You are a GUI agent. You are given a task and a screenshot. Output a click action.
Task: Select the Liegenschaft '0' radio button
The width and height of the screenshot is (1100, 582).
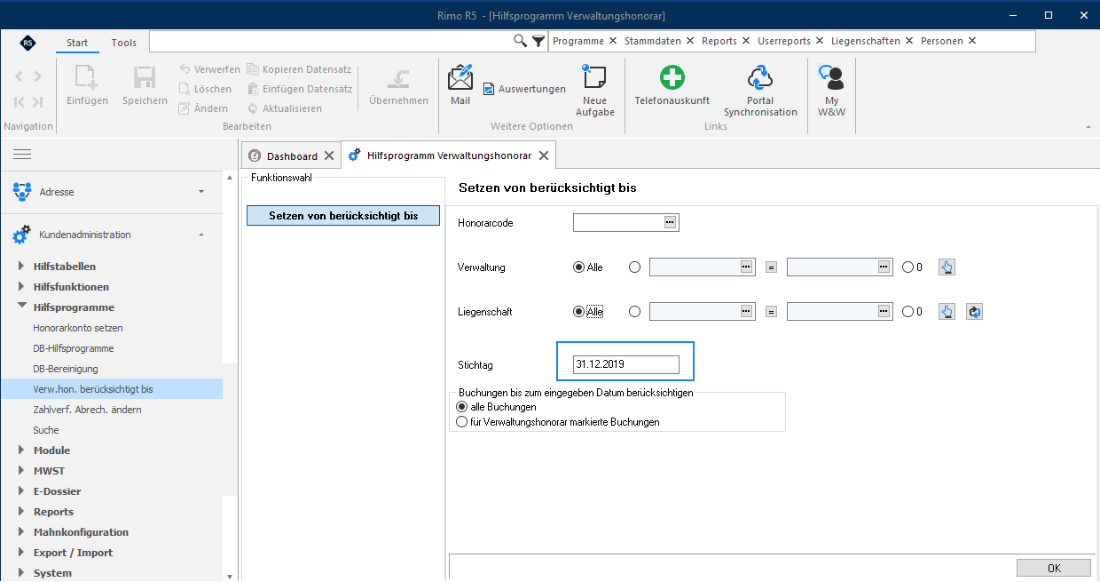tap(908, 311)
